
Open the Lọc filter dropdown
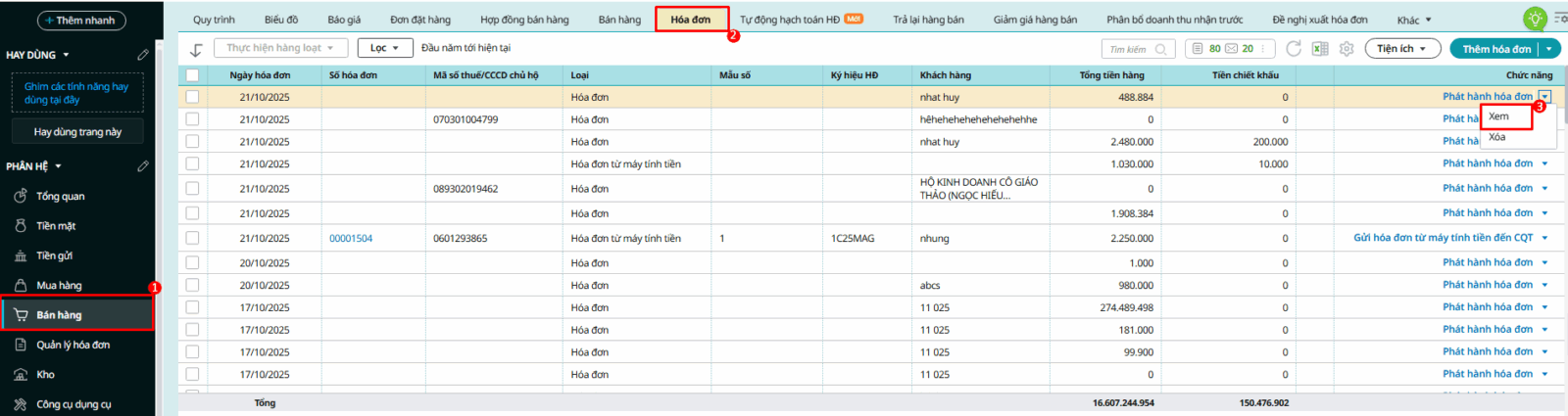(384, 48)
